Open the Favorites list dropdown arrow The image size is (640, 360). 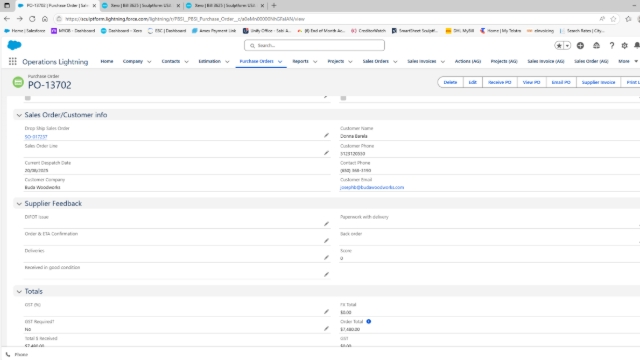point(567,45)
